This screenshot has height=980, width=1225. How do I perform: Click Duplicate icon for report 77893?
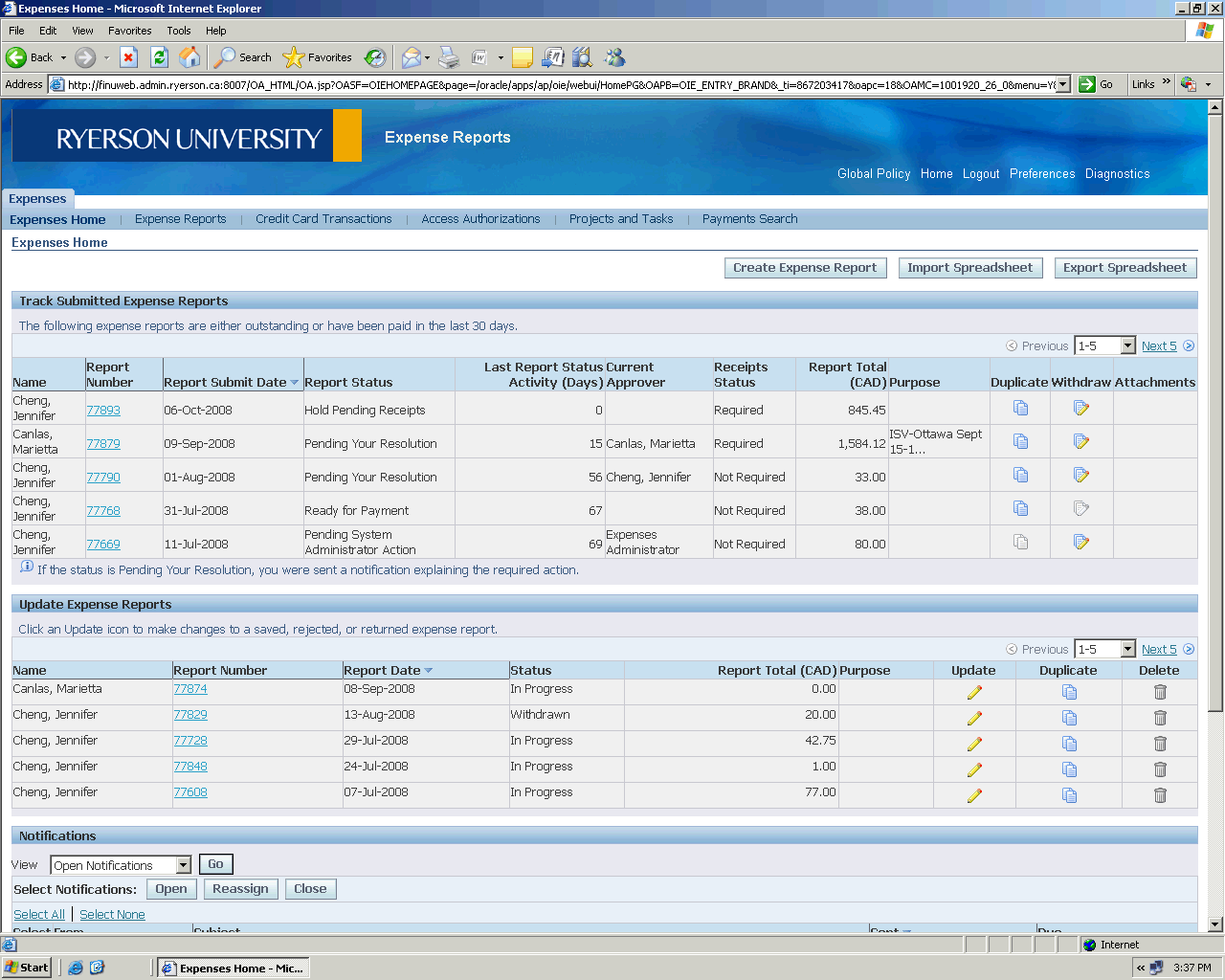pyautogui.click(x=1020, y=409)
